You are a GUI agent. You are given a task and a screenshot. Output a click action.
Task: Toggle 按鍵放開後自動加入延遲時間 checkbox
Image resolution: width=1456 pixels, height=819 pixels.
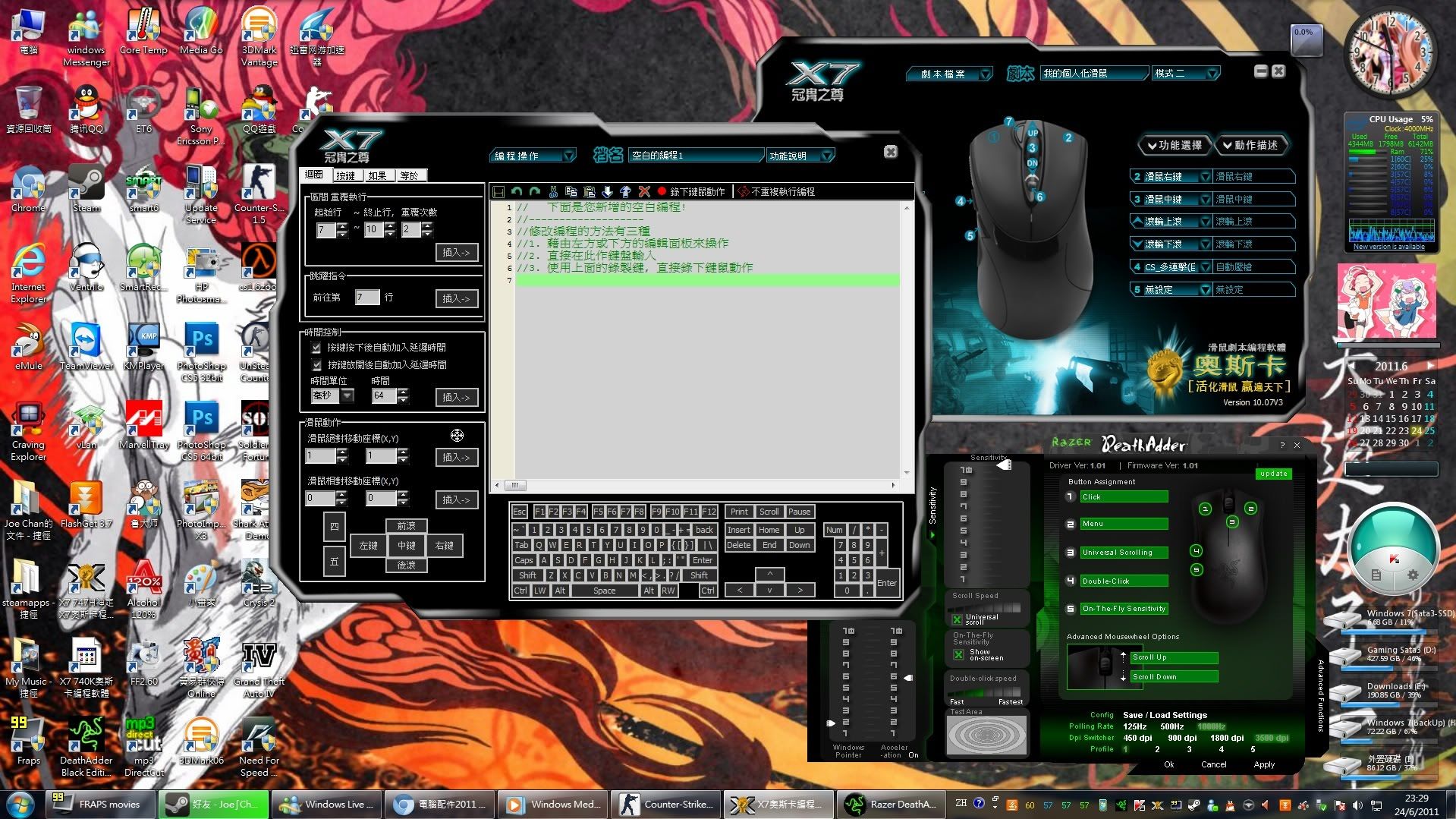(316, 365)
